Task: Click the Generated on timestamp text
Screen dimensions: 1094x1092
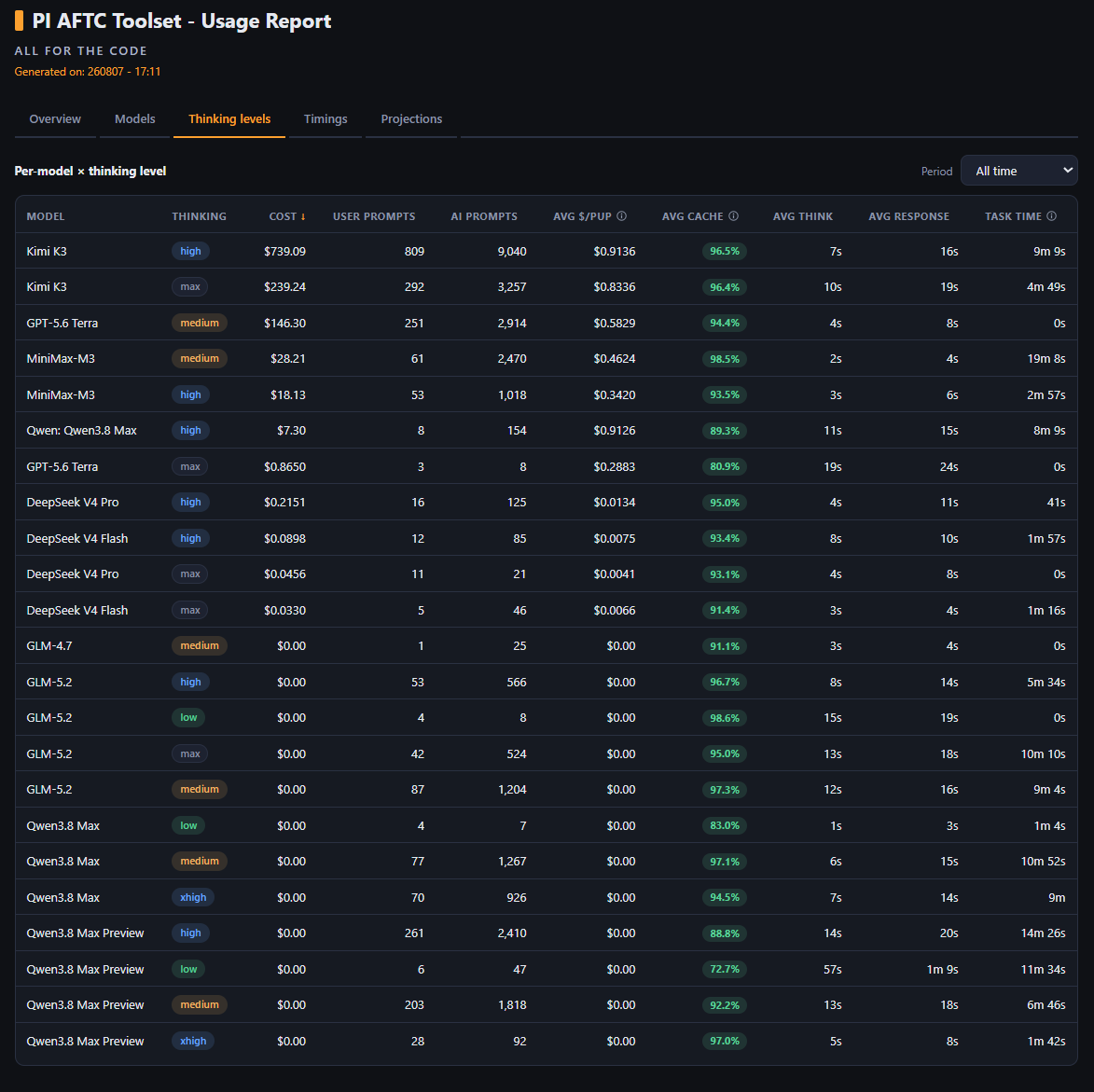Action: [x=88, y=71]
